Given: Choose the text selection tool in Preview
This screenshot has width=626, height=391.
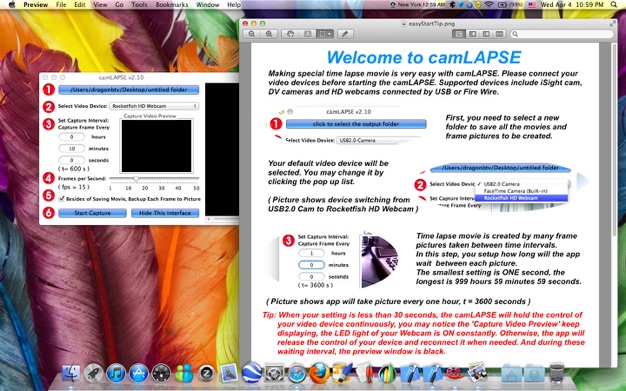Looking at the screenshot, I should (x=307, y=34).
